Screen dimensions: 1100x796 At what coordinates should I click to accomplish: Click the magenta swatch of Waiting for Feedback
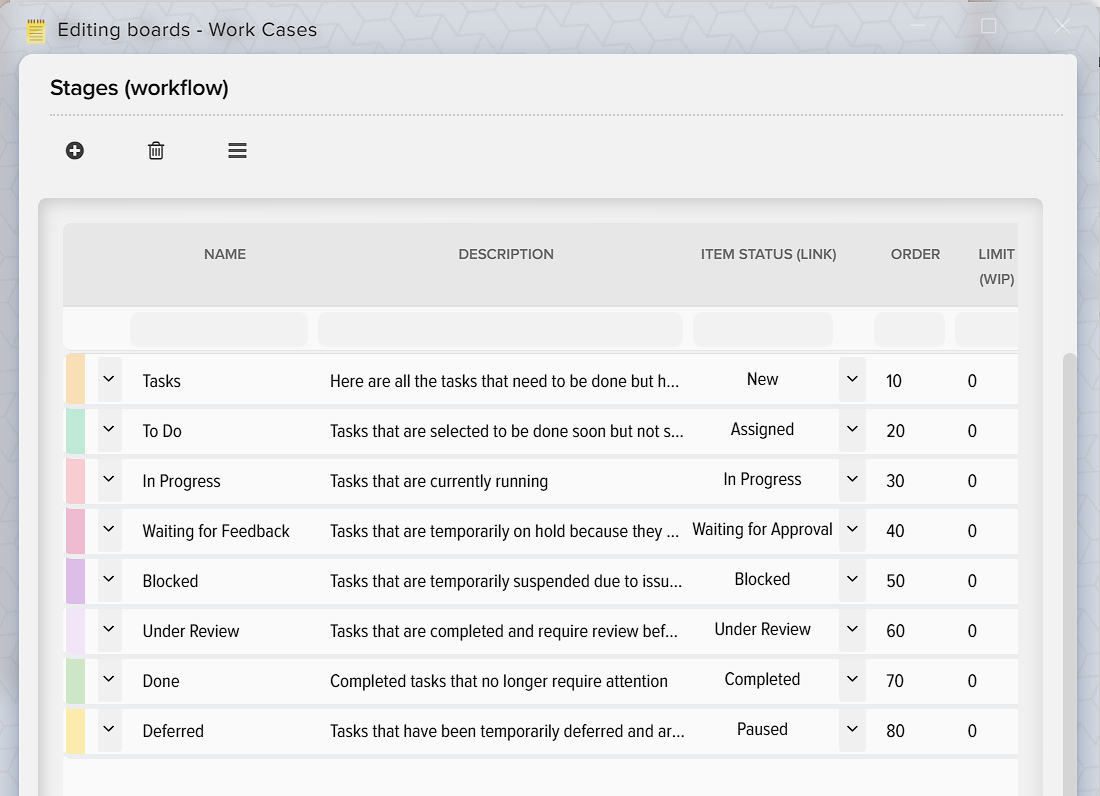[75, 531]
